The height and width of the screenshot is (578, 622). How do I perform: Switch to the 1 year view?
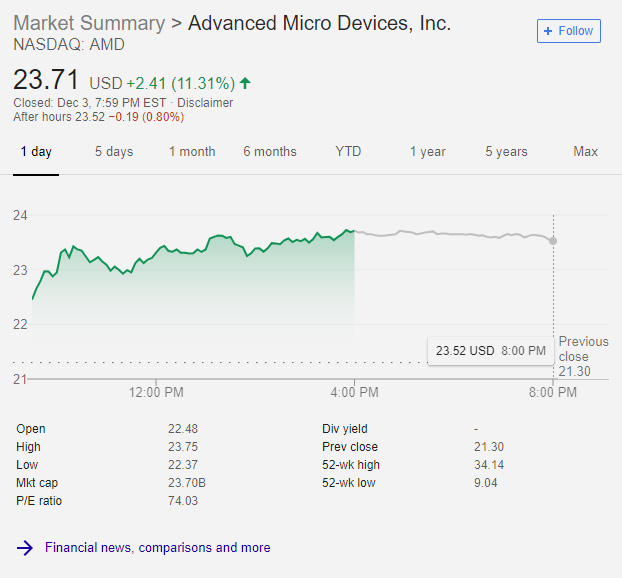pyautogui.click(x=427, y=152)
